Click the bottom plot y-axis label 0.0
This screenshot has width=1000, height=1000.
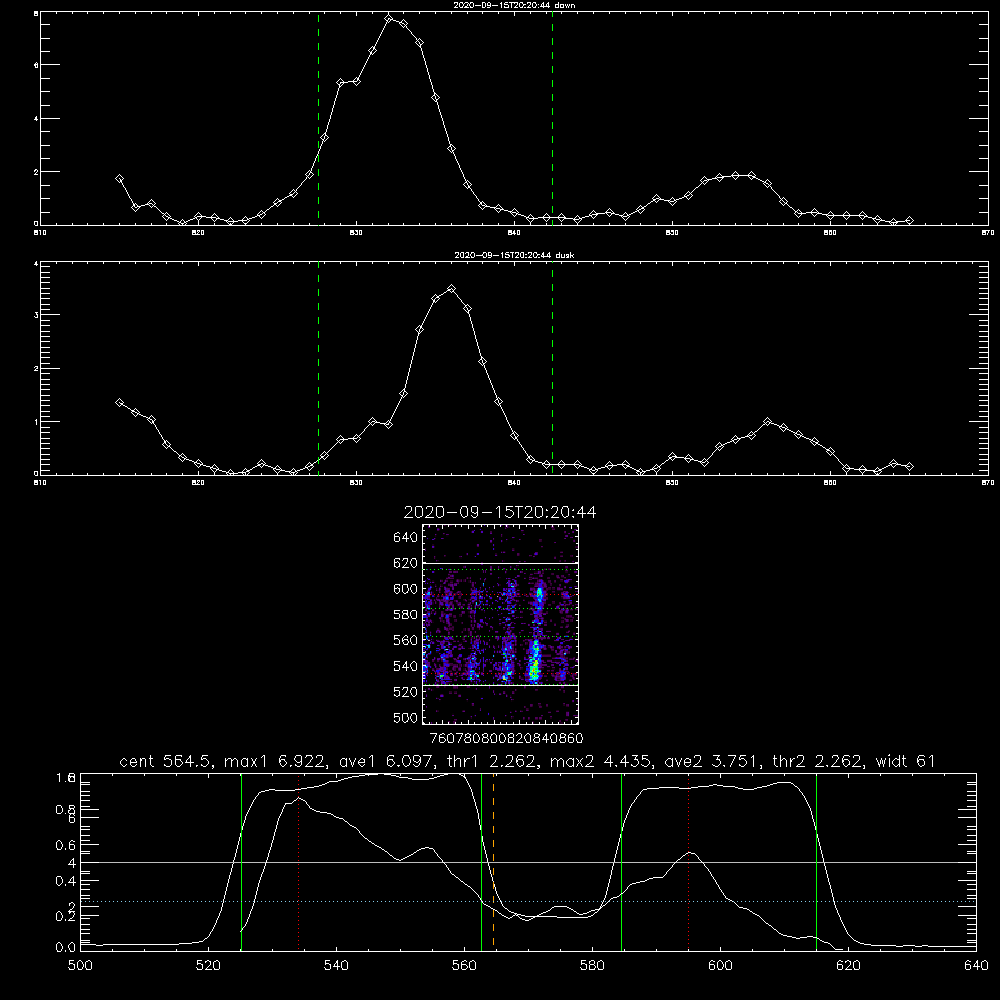(66, 948)
